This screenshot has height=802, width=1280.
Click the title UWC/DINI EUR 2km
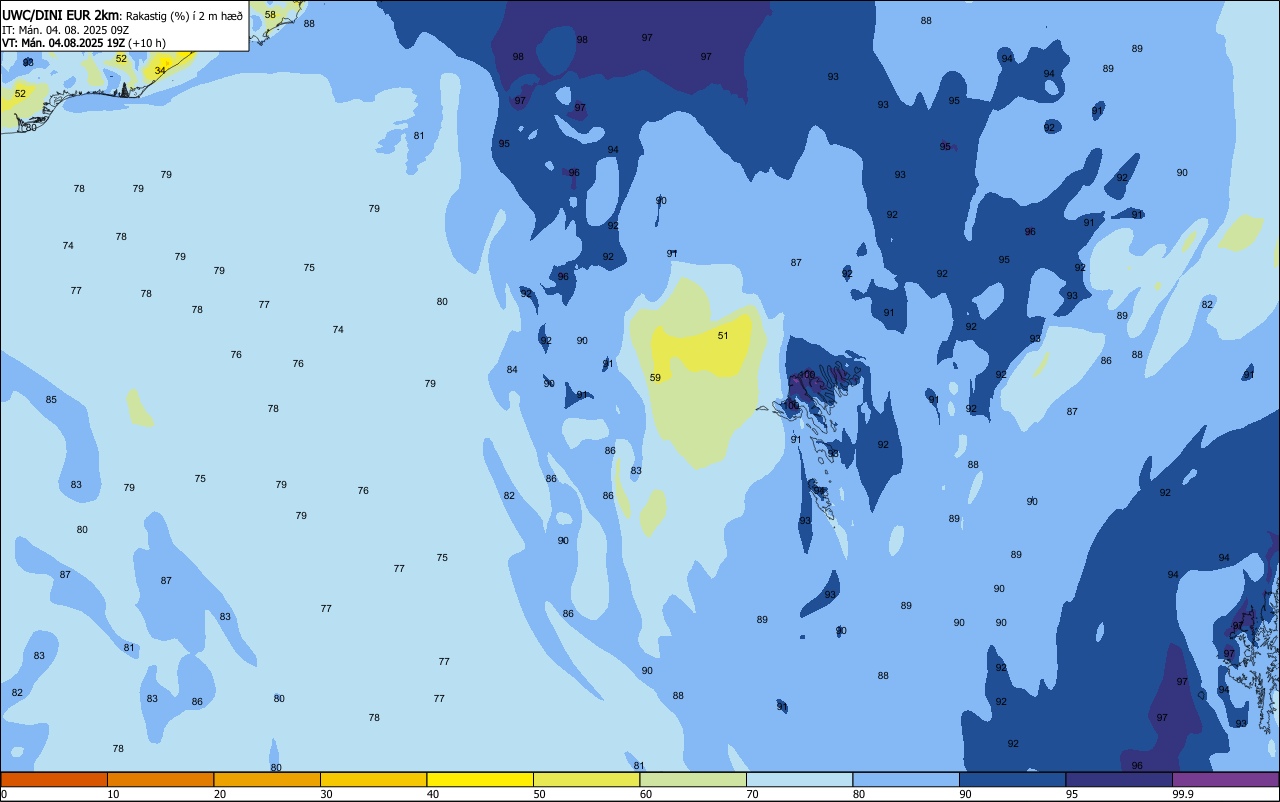point(61,15)
